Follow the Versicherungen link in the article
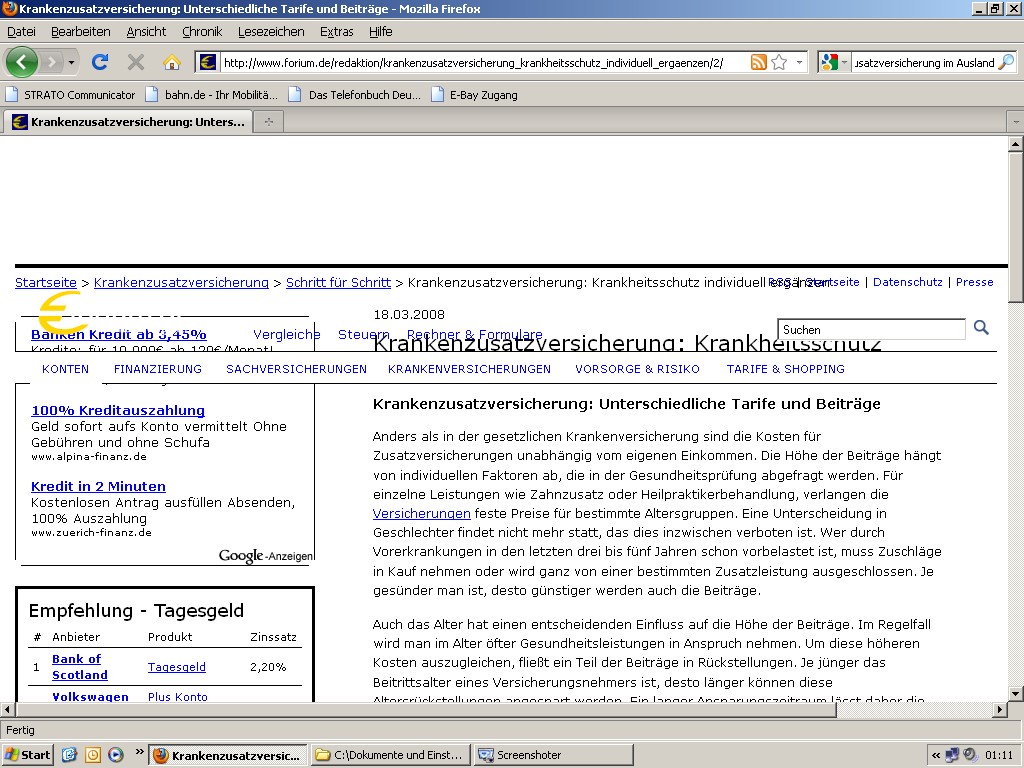This screenshot has width=1024, height=768. click(421, 513)
